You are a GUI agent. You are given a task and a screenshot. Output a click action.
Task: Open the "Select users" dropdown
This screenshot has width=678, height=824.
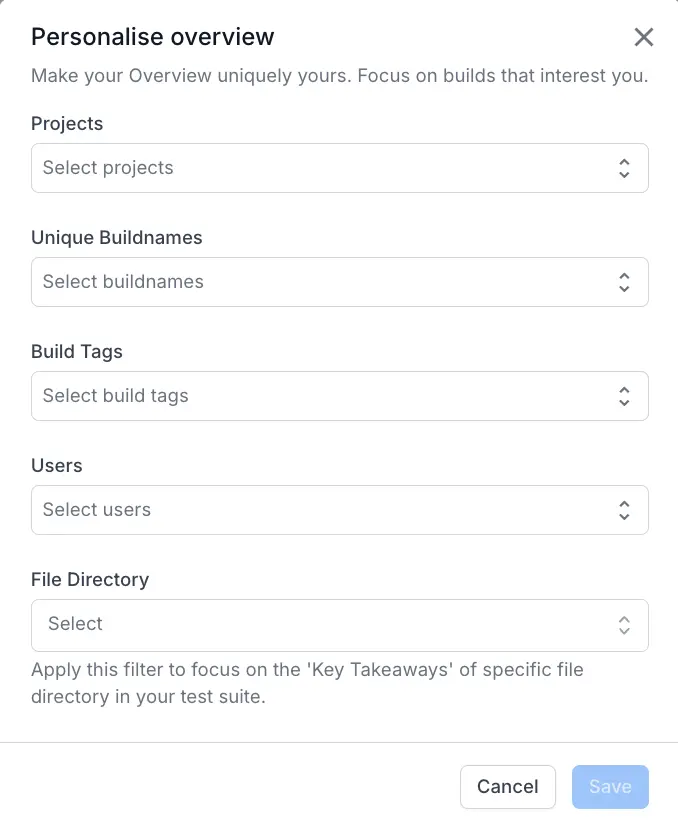(x=320, y=510)
